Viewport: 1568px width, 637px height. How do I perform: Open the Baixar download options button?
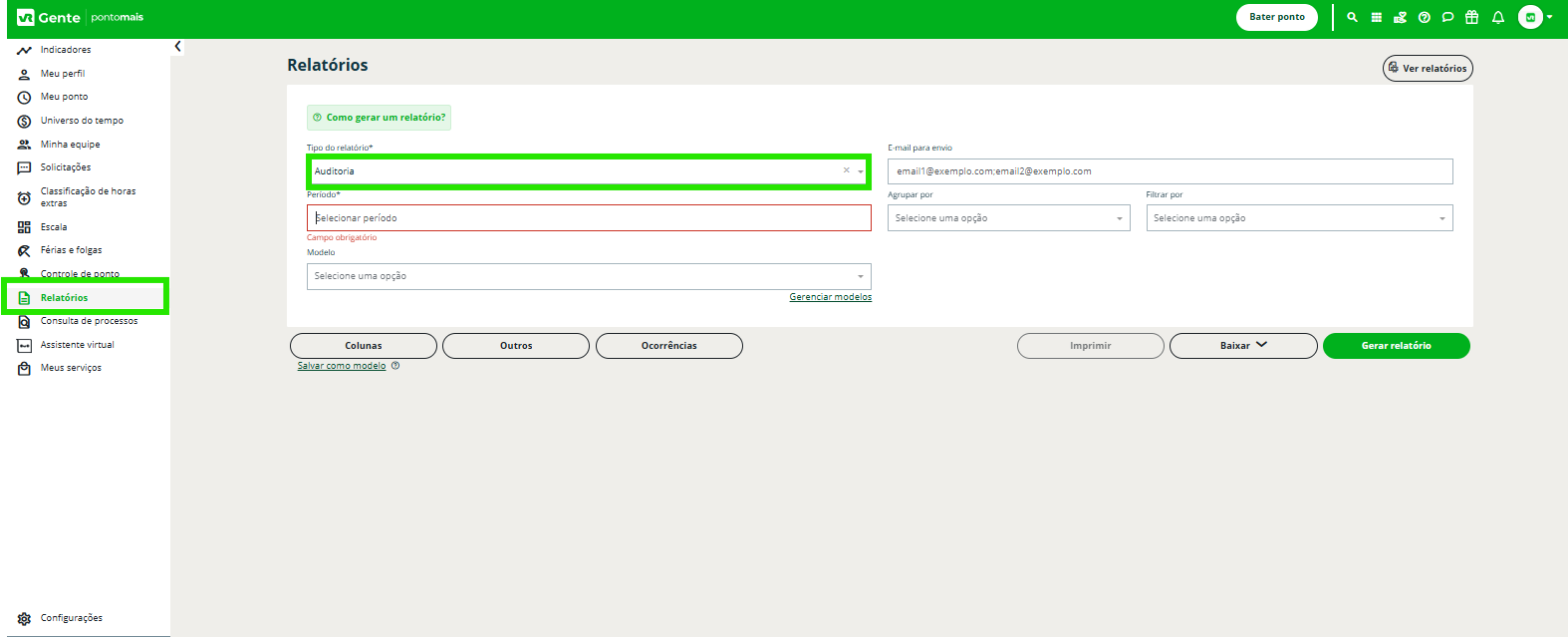[1242, 346]
